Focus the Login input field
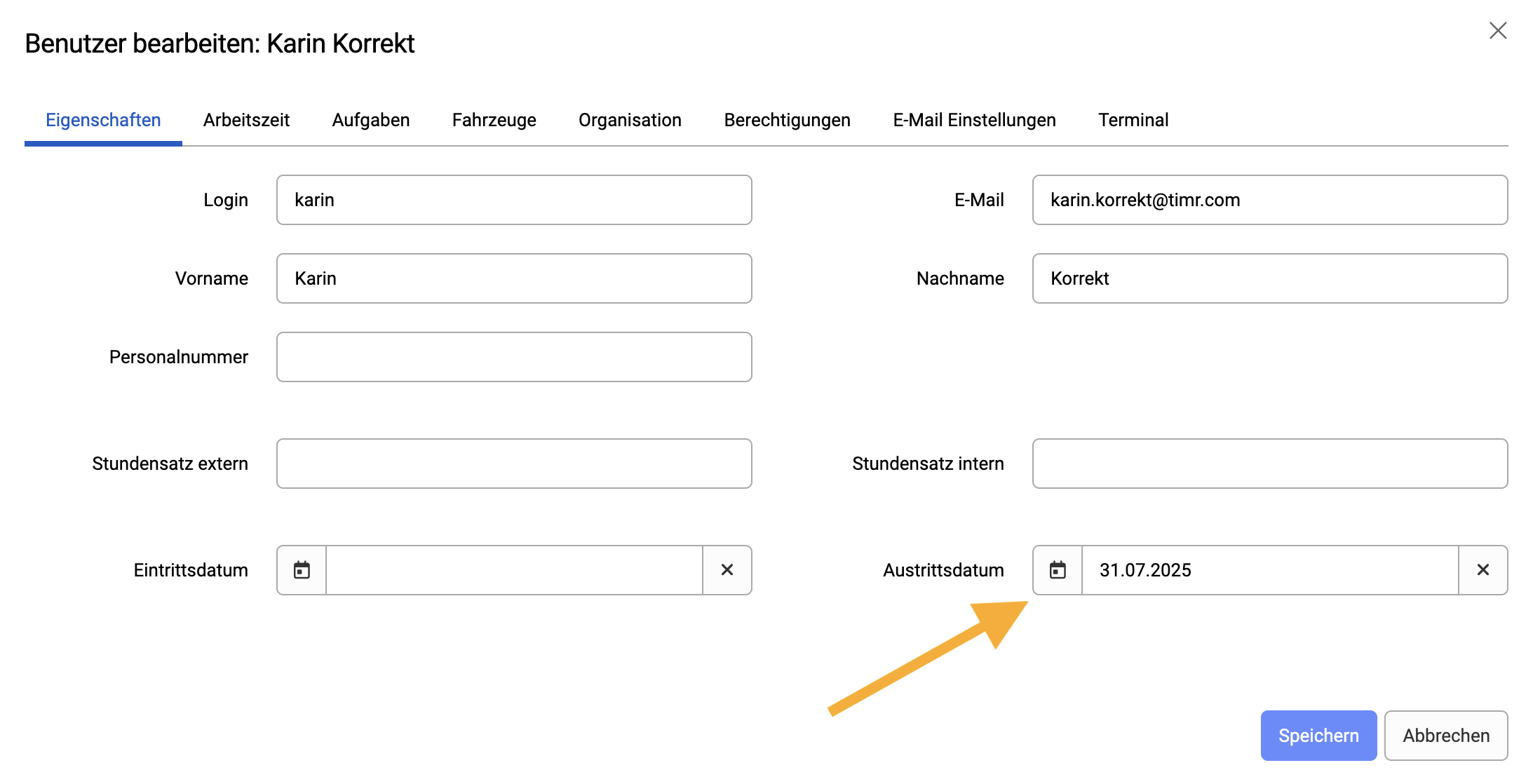Screen dimensions: 1533x784 click(x=514, y=200)
